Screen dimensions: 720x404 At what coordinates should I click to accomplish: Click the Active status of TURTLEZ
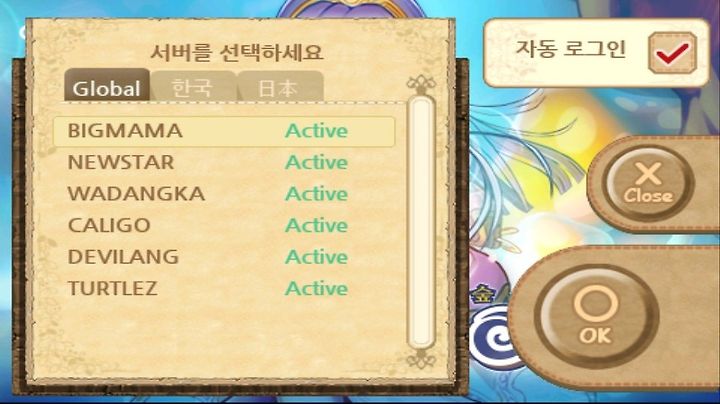316,288
